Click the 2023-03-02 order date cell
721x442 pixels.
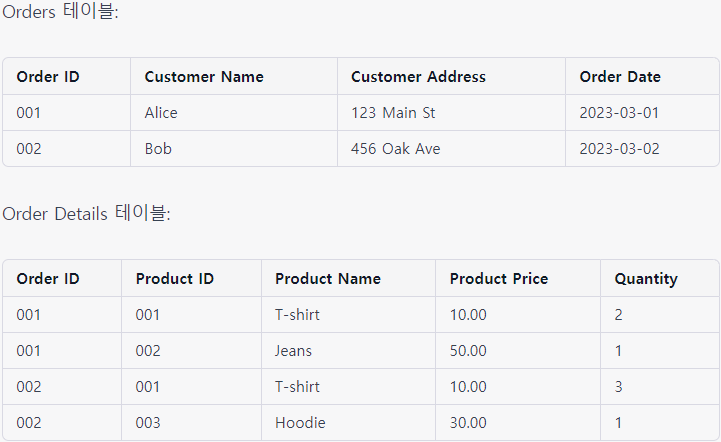(619, 149)
